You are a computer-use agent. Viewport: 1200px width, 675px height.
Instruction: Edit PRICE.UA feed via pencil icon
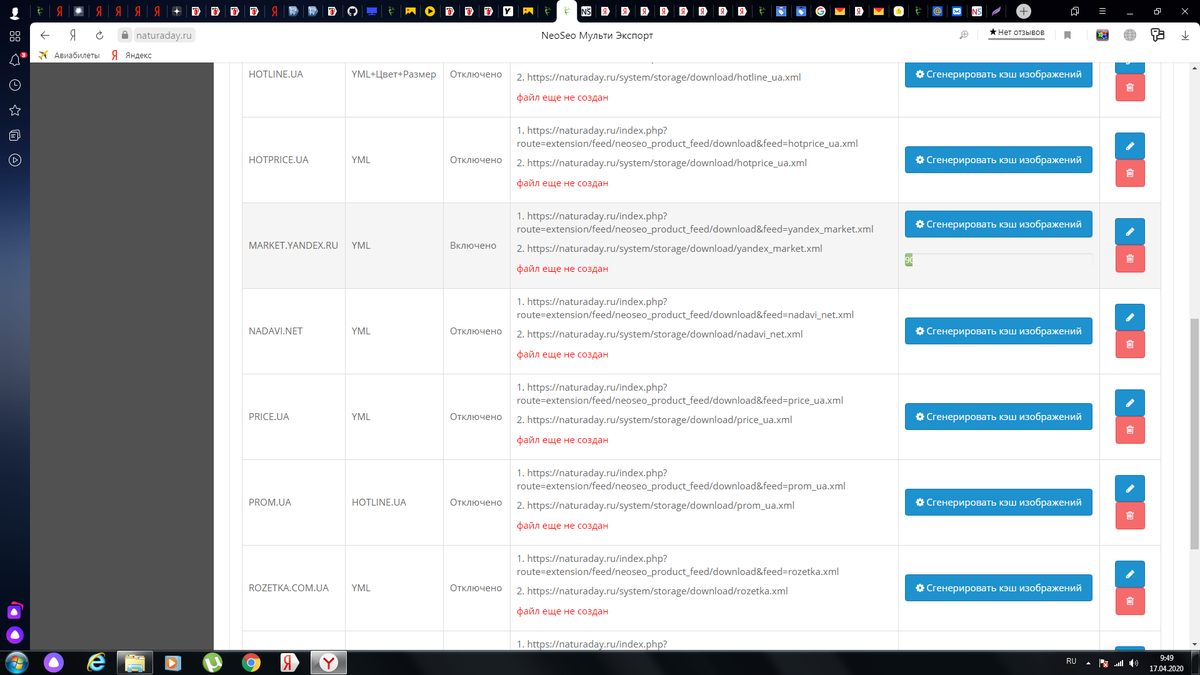pos(1129,403)
